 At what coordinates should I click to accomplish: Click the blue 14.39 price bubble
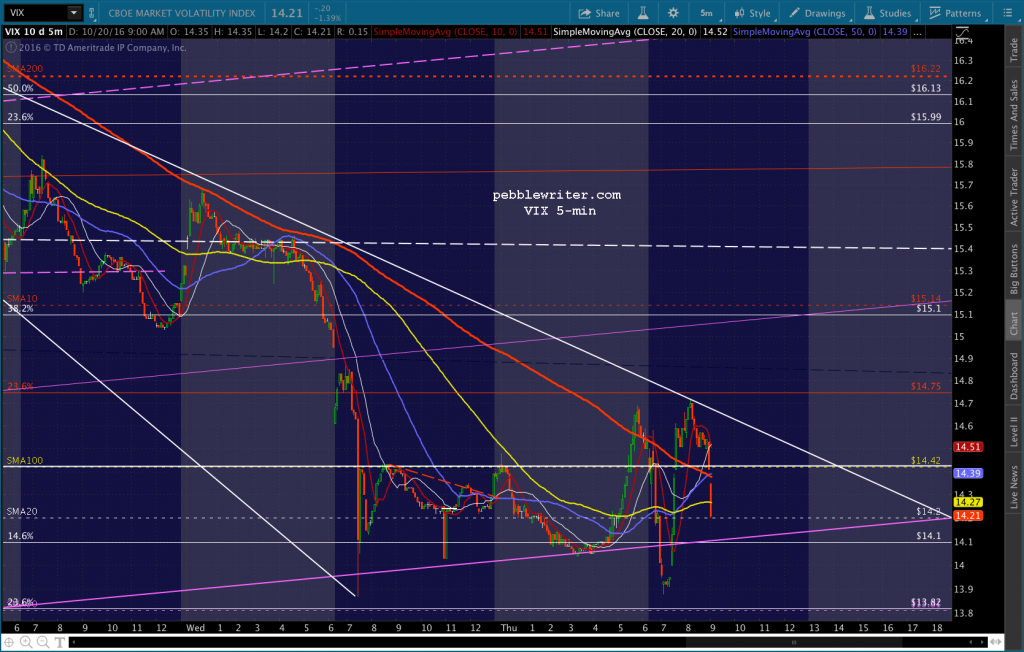coord(968,473)
